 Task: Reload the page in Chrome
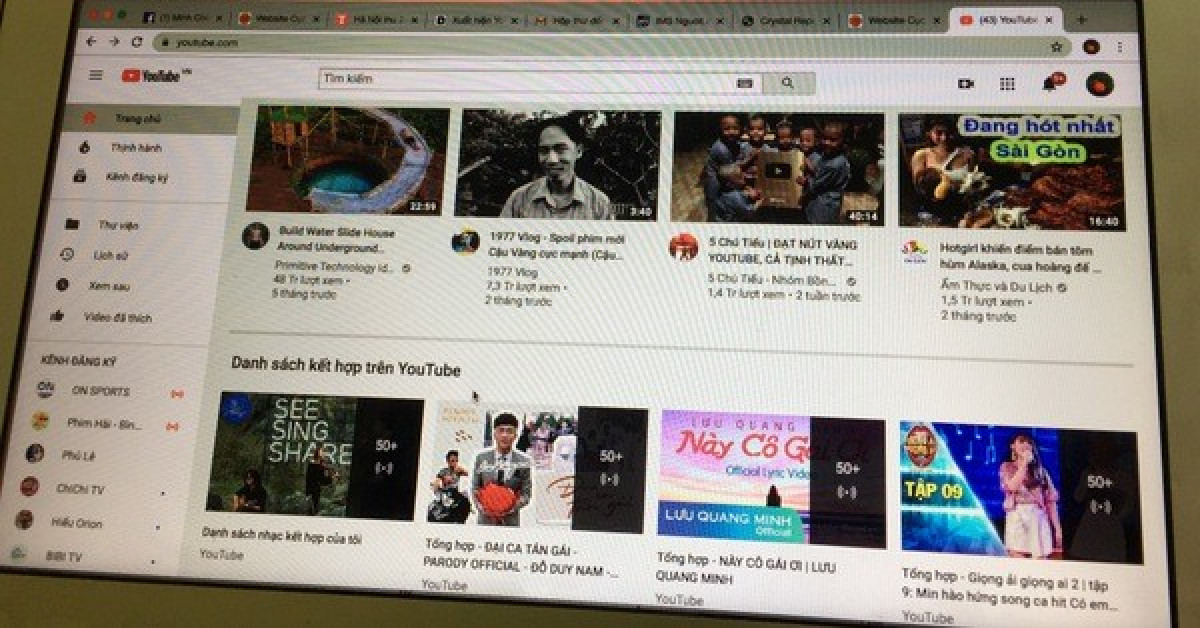coord(137,42)
